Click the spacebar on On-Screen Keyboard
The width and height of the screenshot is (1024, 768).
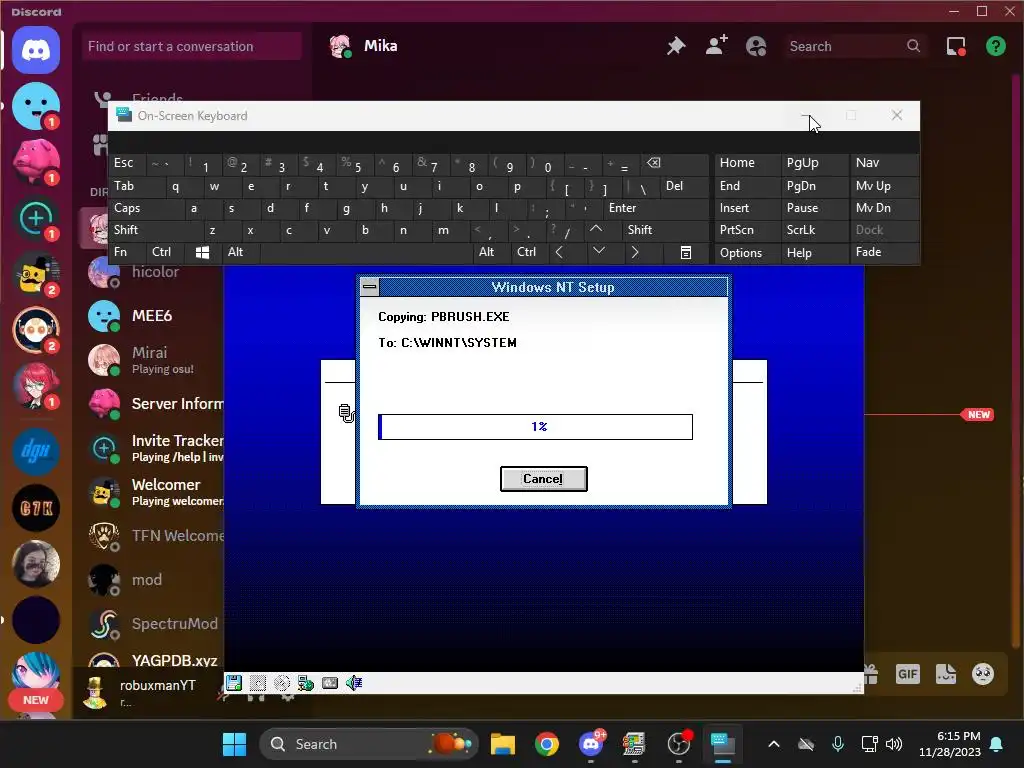pyautogui.click(x=367, y=253)
